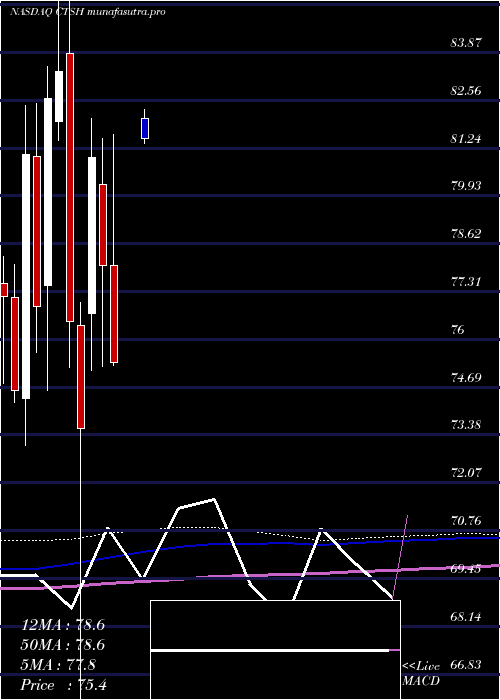Click the 76 price axis label

(458, 330)
